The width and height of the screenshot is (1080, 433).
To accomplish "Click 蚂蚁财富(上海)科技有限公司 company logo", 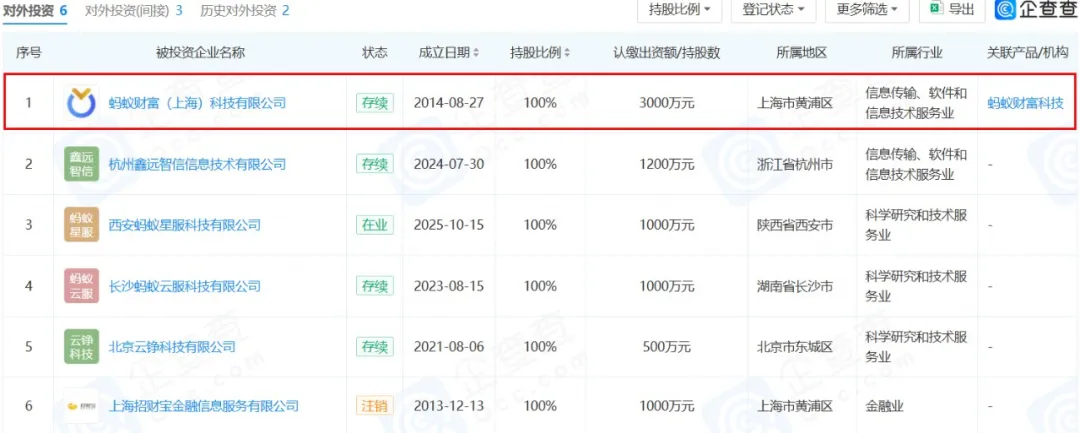I will (x=82, y=103).
